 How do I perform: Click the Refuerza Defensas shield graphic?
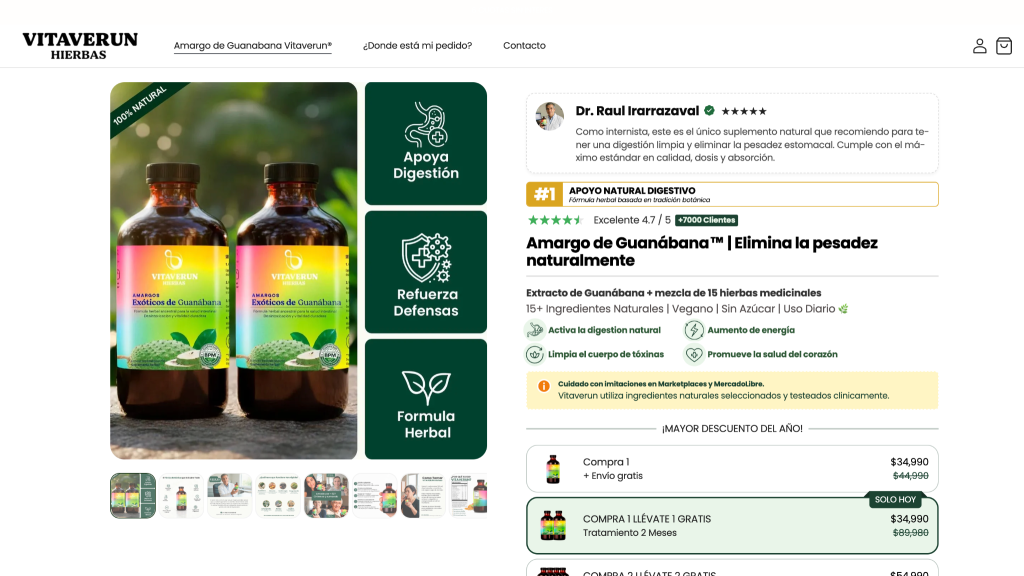pyautogui.click(x=426, y=258)
